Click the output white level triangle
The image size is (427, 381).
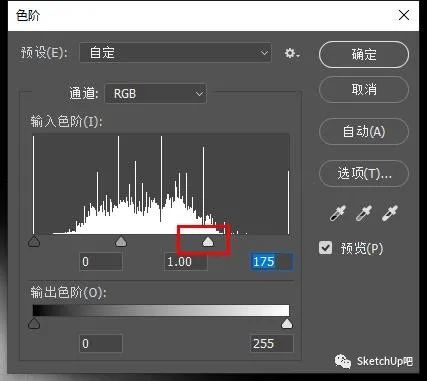tap(287, 323)
